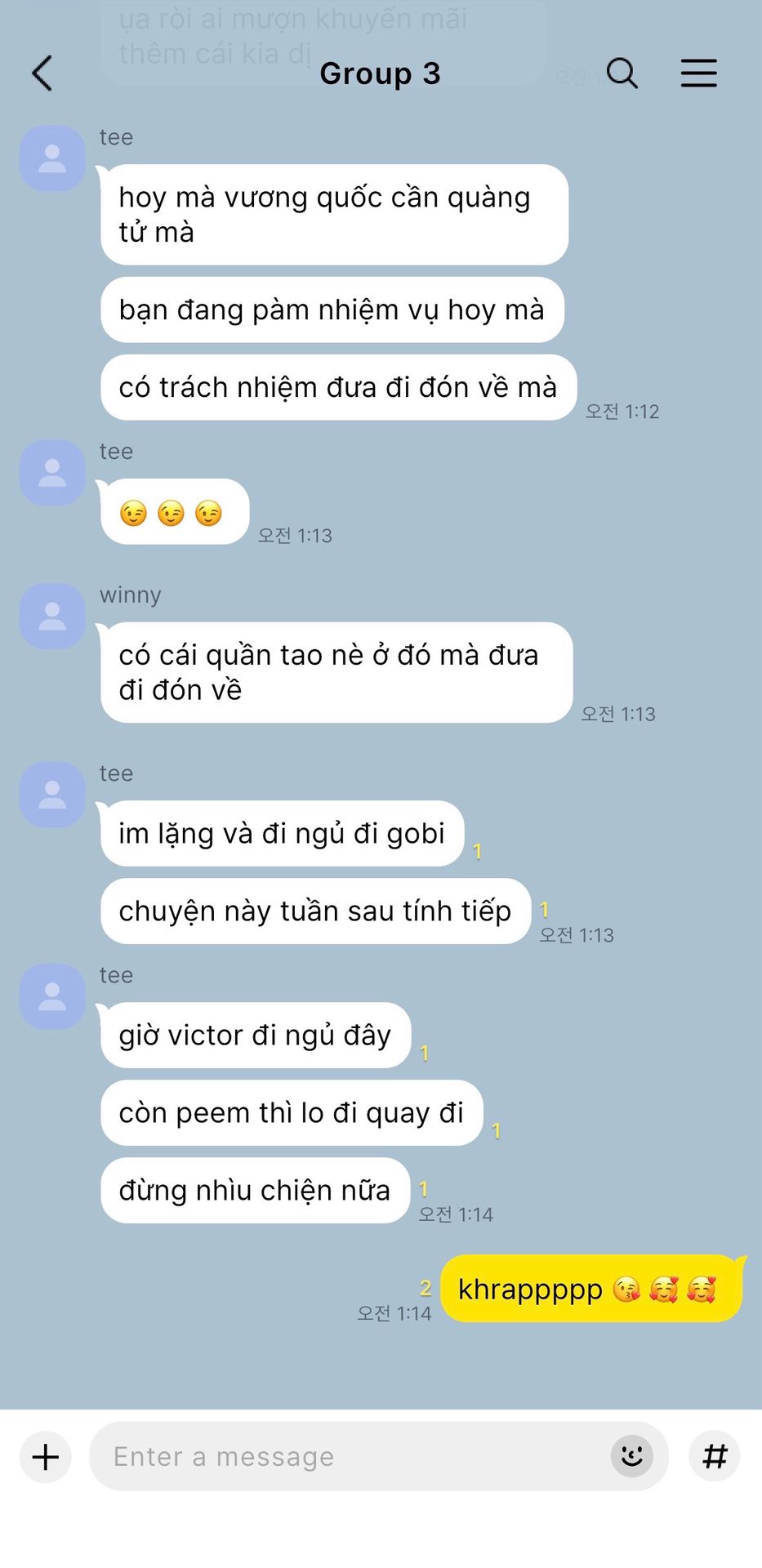Tap the hashtag search button
This screenshot has height=1568, width=762.
(x=715, y=1456)
